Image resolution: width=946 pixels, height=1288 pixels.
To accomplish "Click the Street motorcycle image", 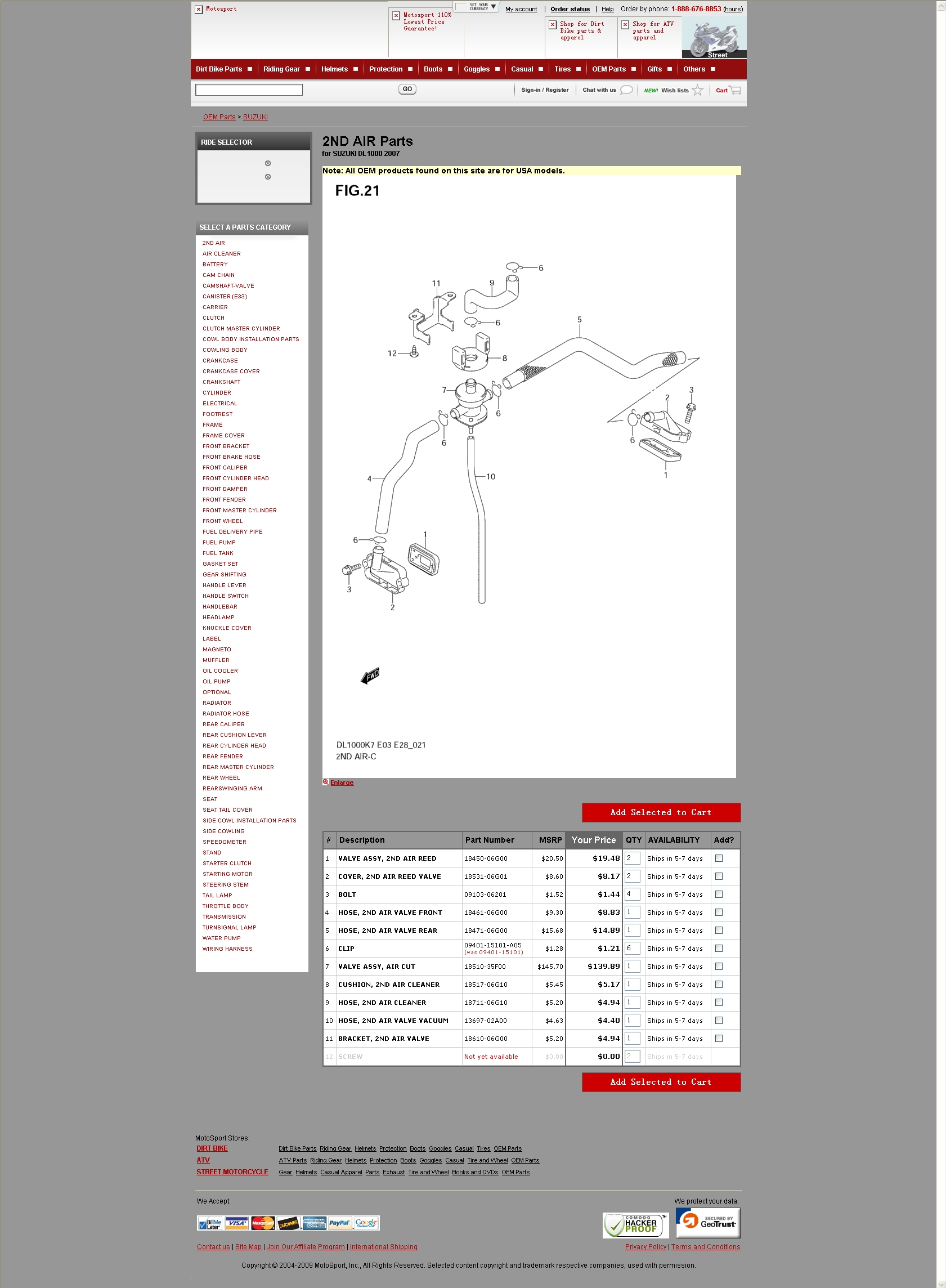I will 714,37.
